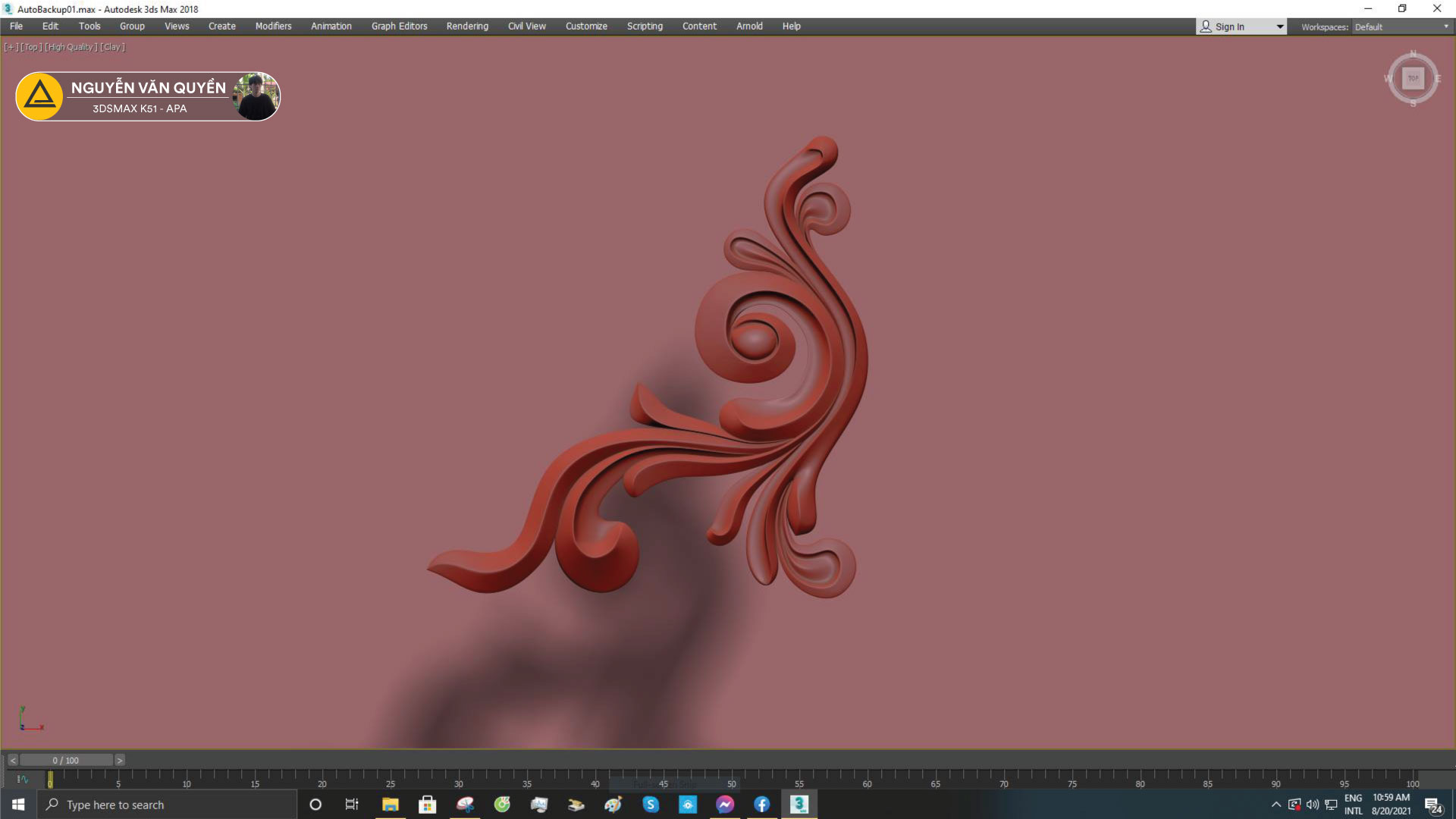Click the viewport [Top] view label
The width and height of the screenshot is (1456, 819).
[31, 47]
